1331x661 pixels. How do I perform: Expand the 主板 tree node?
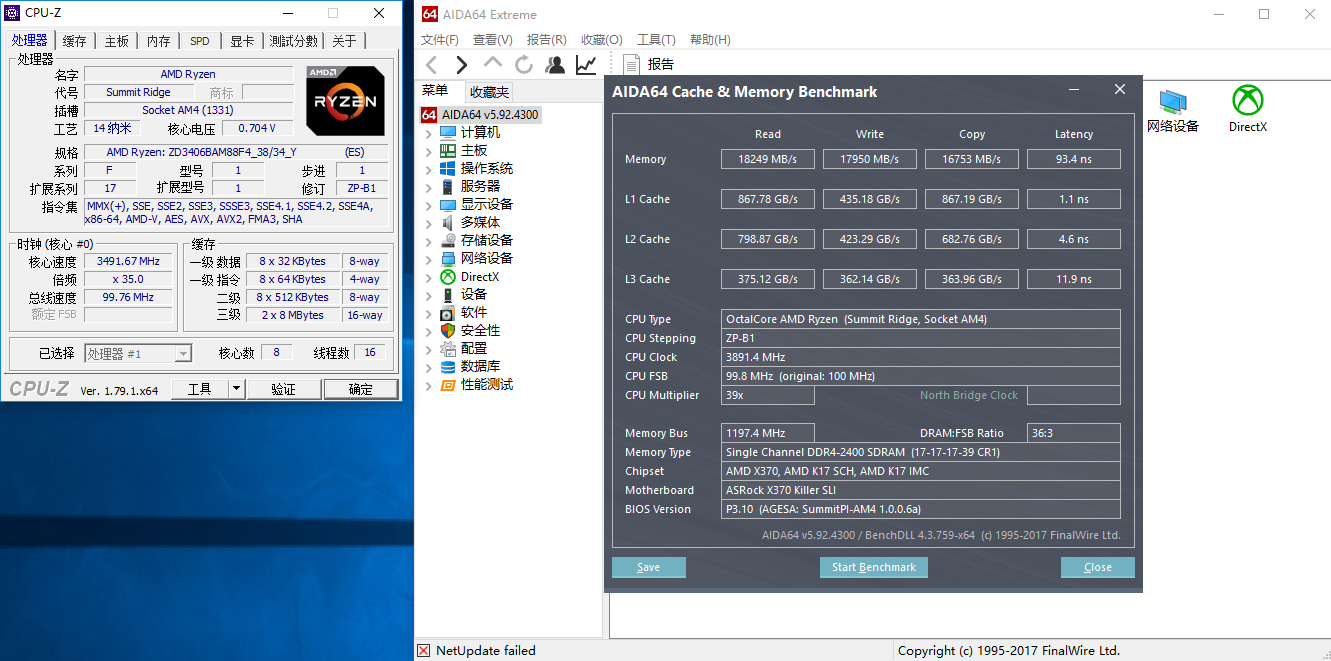click(x=429, y=151)
